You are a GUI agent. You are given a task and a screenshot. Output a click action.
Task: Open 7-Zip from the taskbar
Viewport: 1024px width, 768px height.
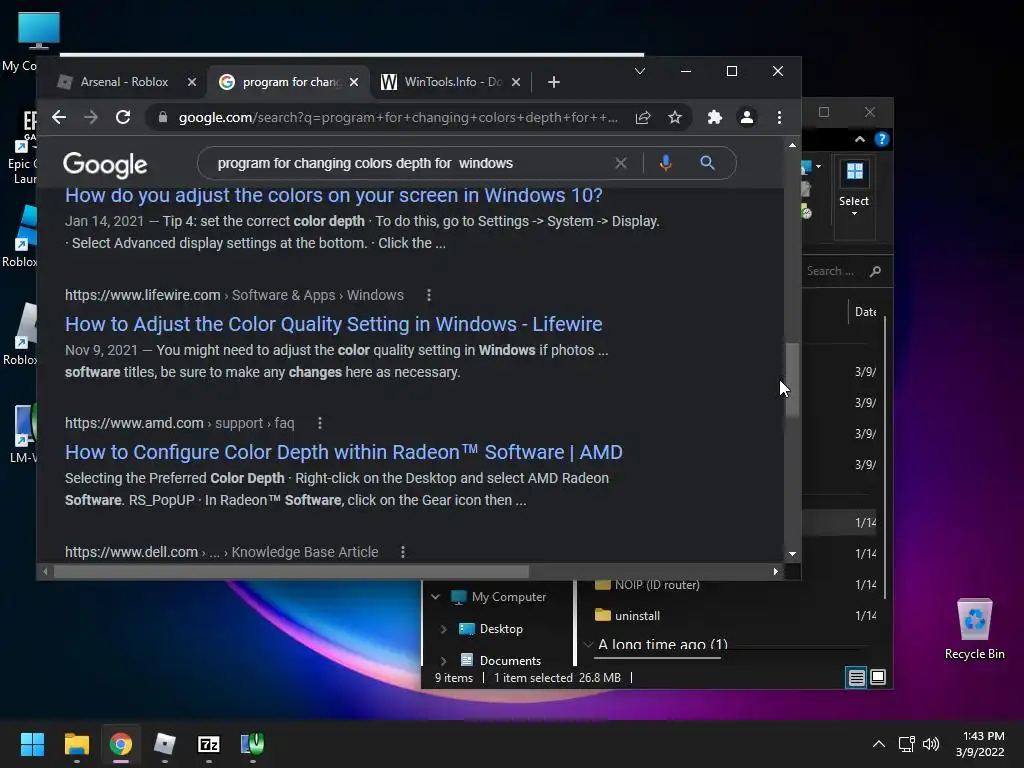[209, 744]
